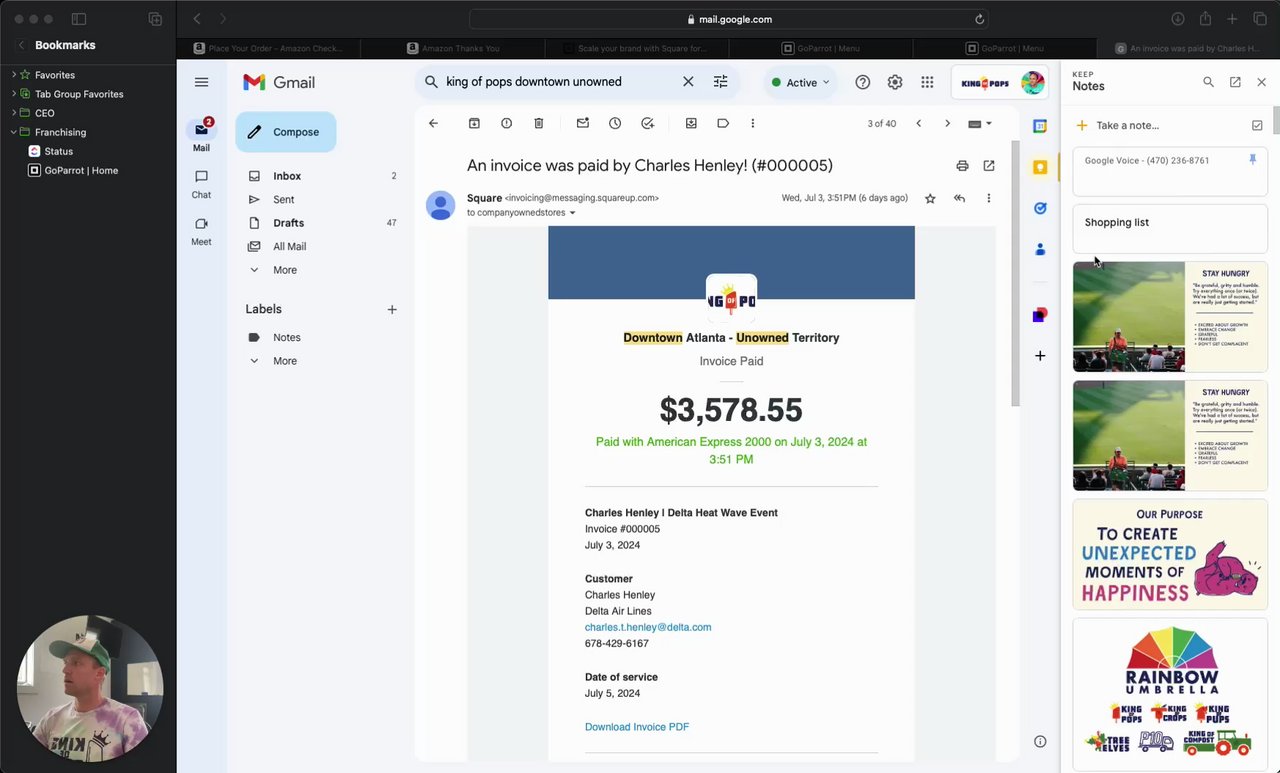Open the Labels tag icon in toolbar

pyautogui.click(x=723, y=123)
